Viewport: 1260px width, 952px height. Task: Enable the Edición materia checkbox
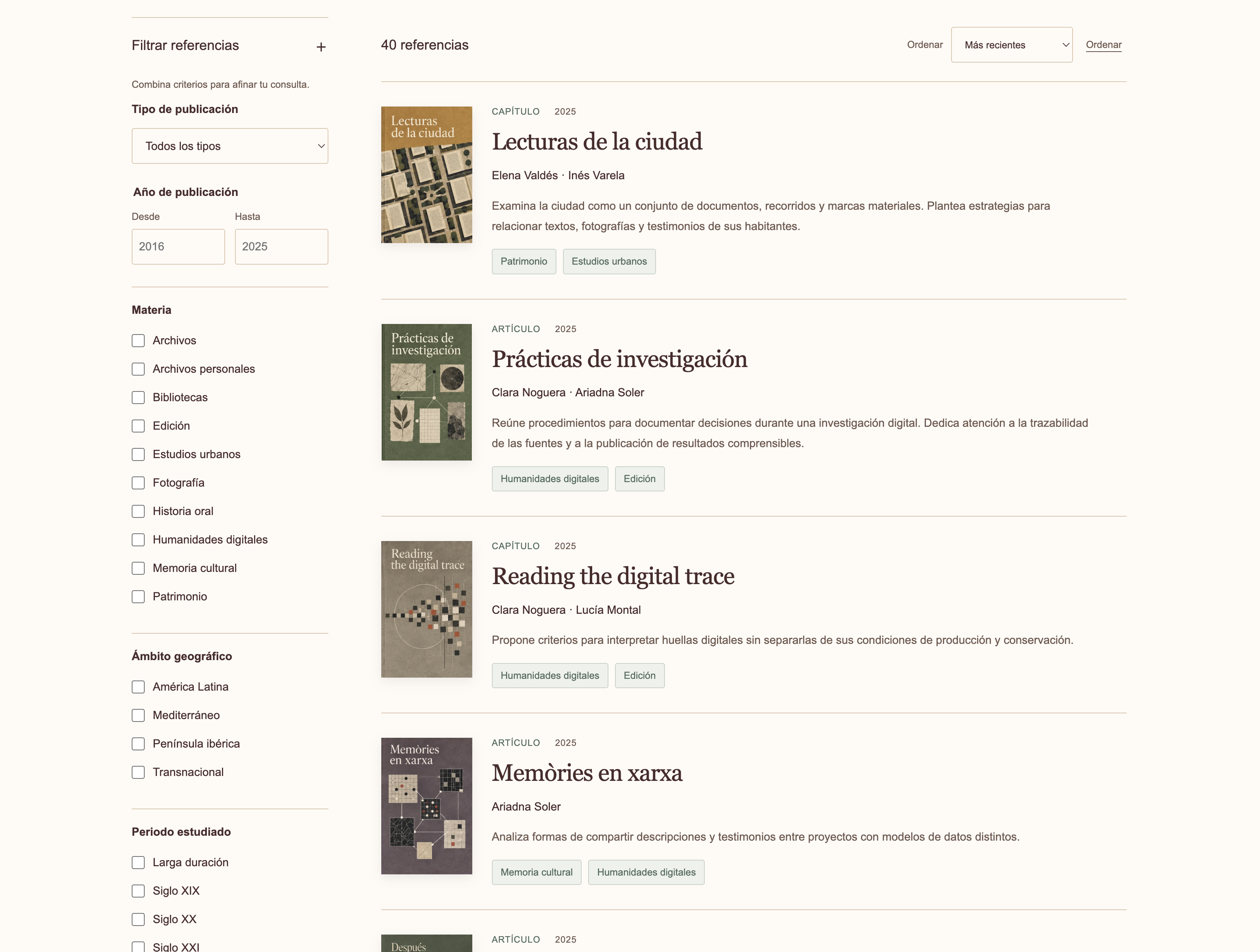[138, 426]
